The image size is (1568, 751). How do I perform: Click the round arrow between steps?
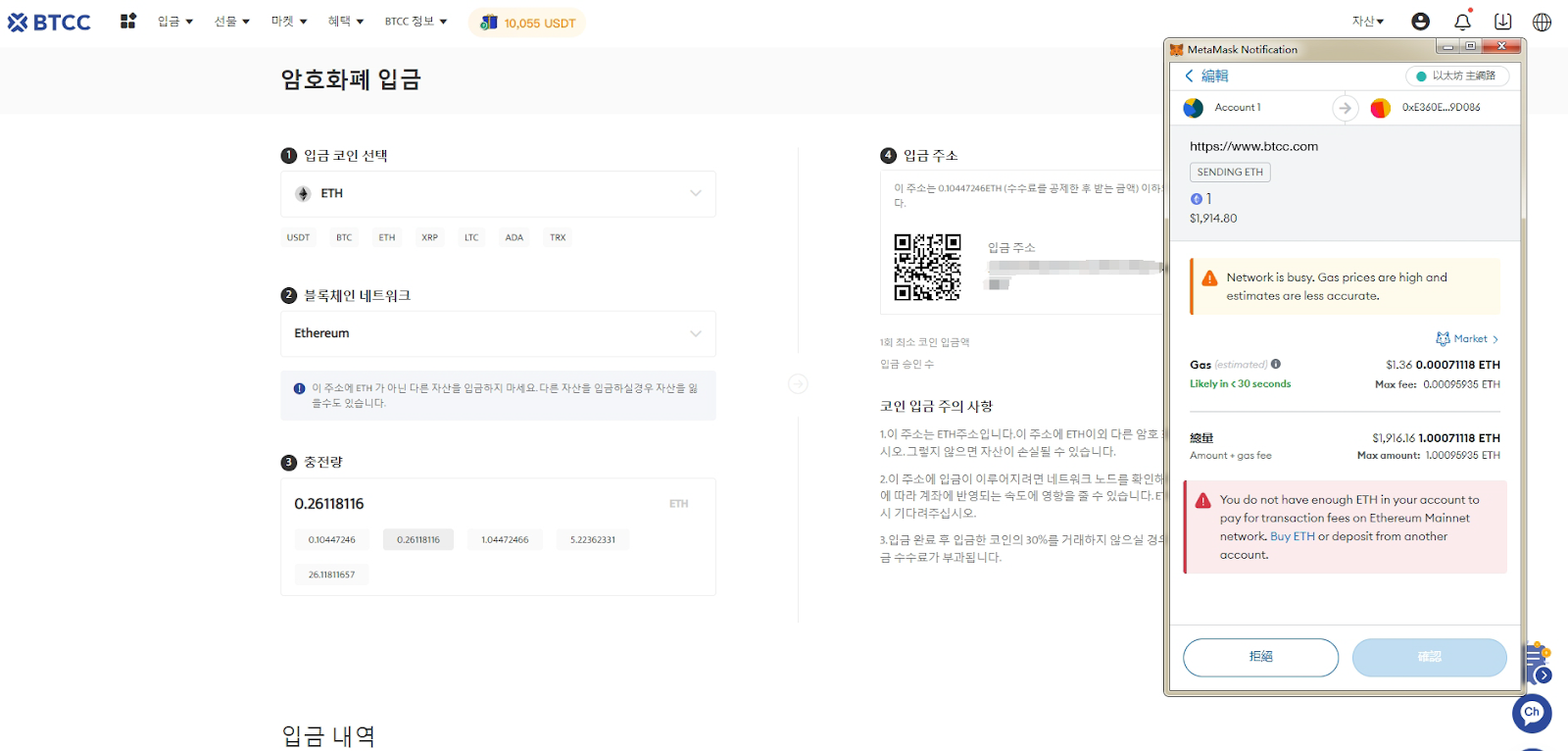tap(799, 383)
